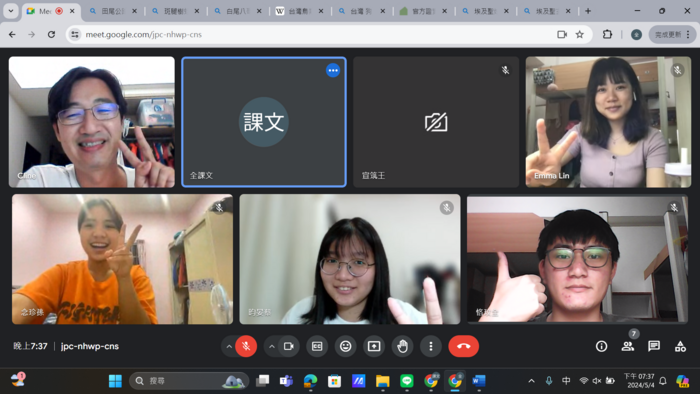Open the Windows Start menu
This screenshot has width=700, height=394.
point(115,381)
